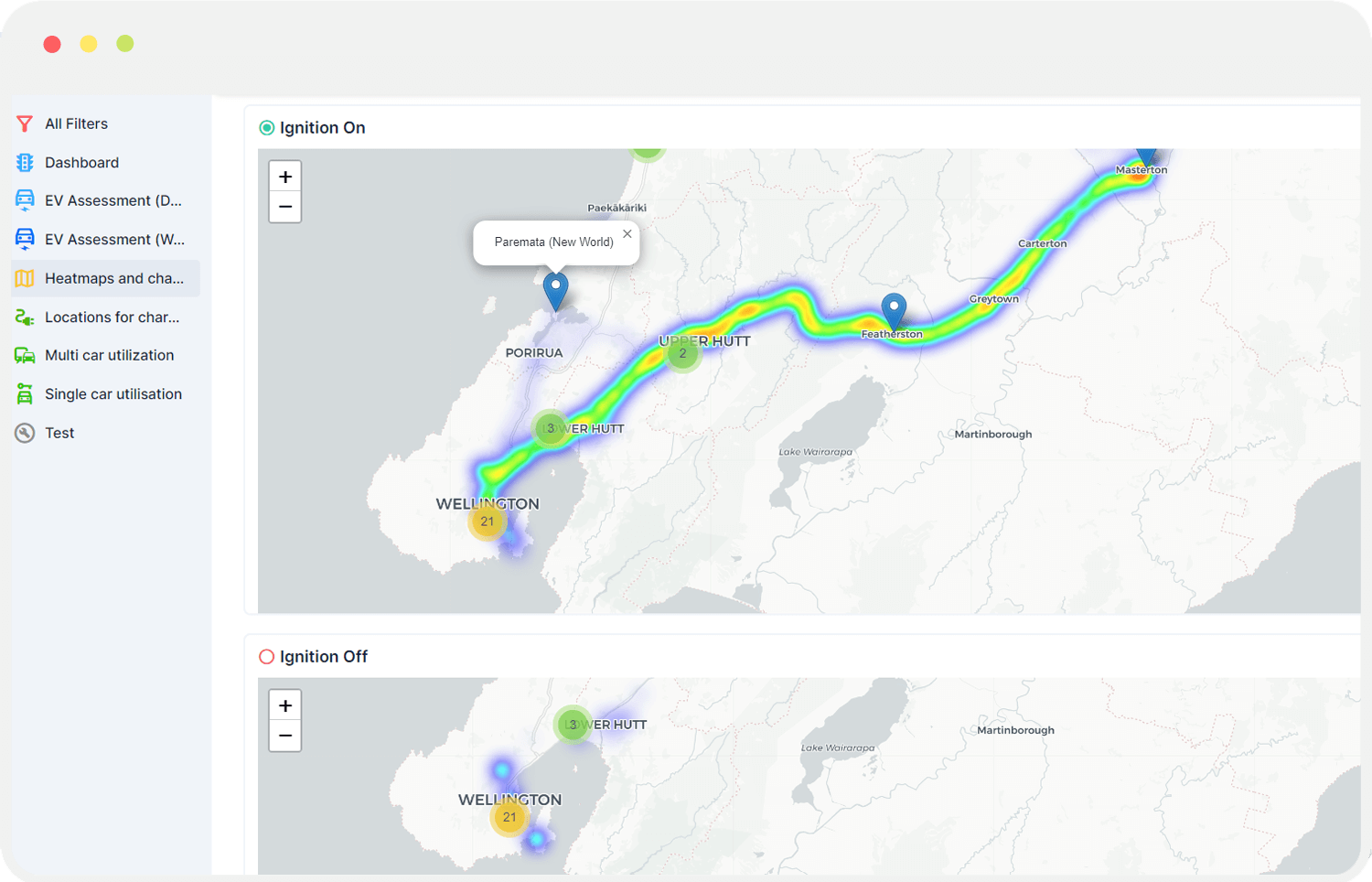Open the EV Assessment (W...) sidebar icon

pyautogui.click(x=25, y=239)
